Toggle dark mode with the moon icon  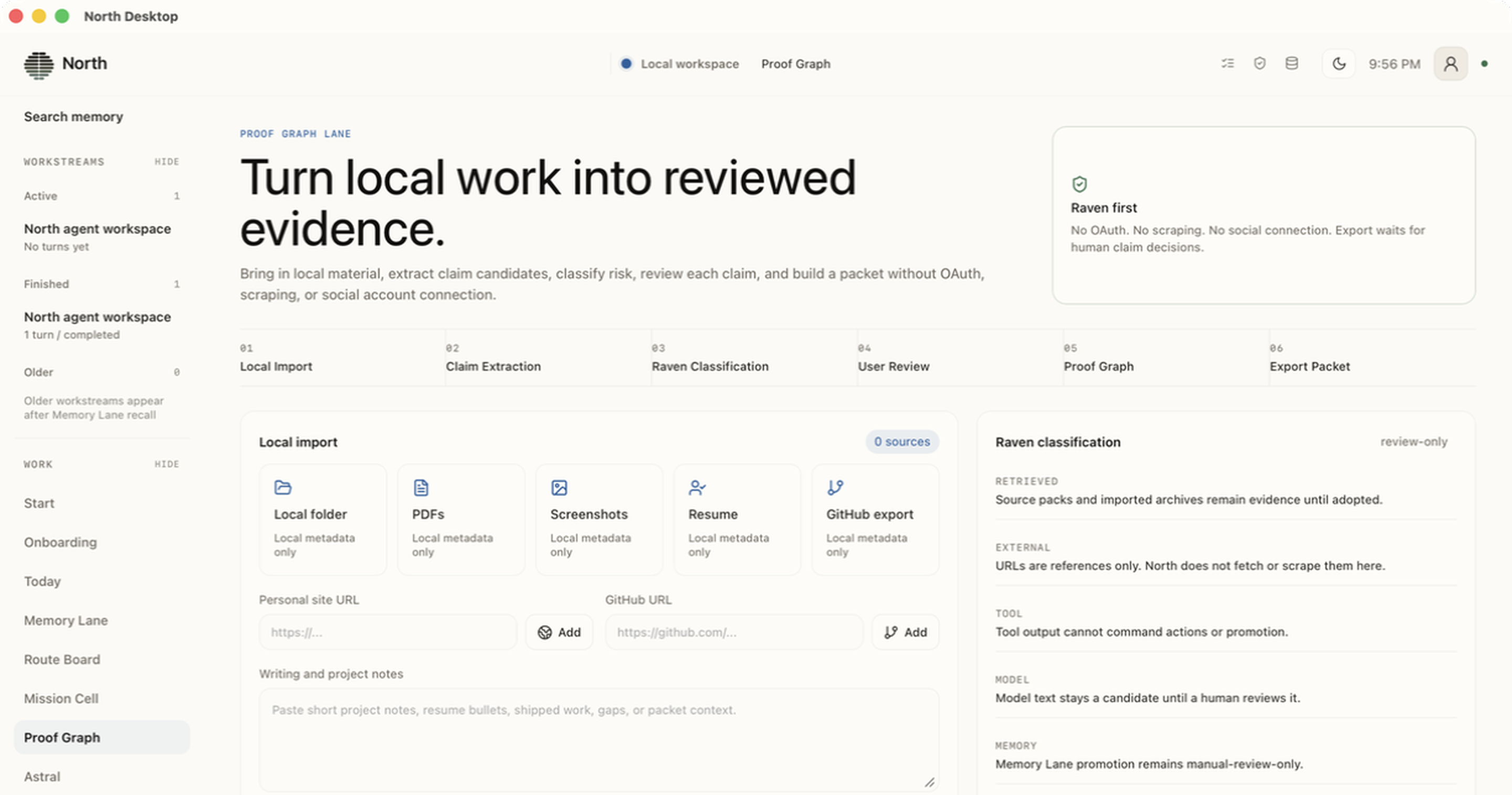tap(1339, 63)
